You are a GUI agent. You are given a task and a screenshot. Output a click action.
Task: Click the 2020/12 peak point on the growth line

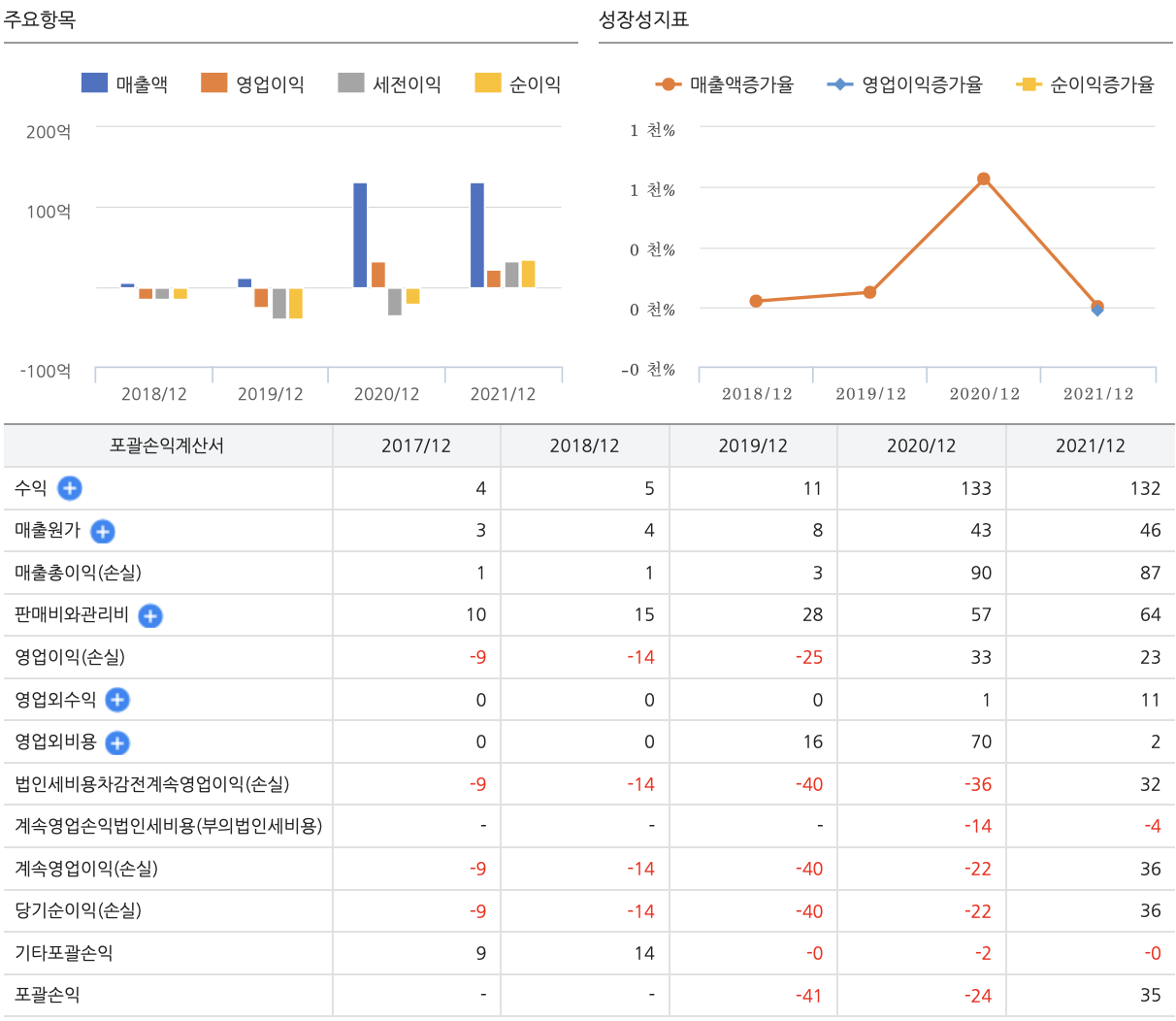(983, 178)
